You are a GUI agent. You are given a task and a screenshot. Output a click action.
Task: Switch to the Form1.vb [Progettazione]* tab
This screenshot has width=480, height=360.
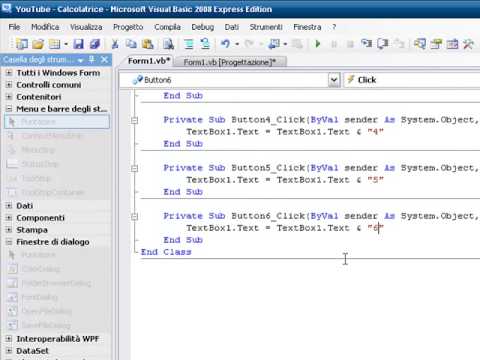coord(230,62)
